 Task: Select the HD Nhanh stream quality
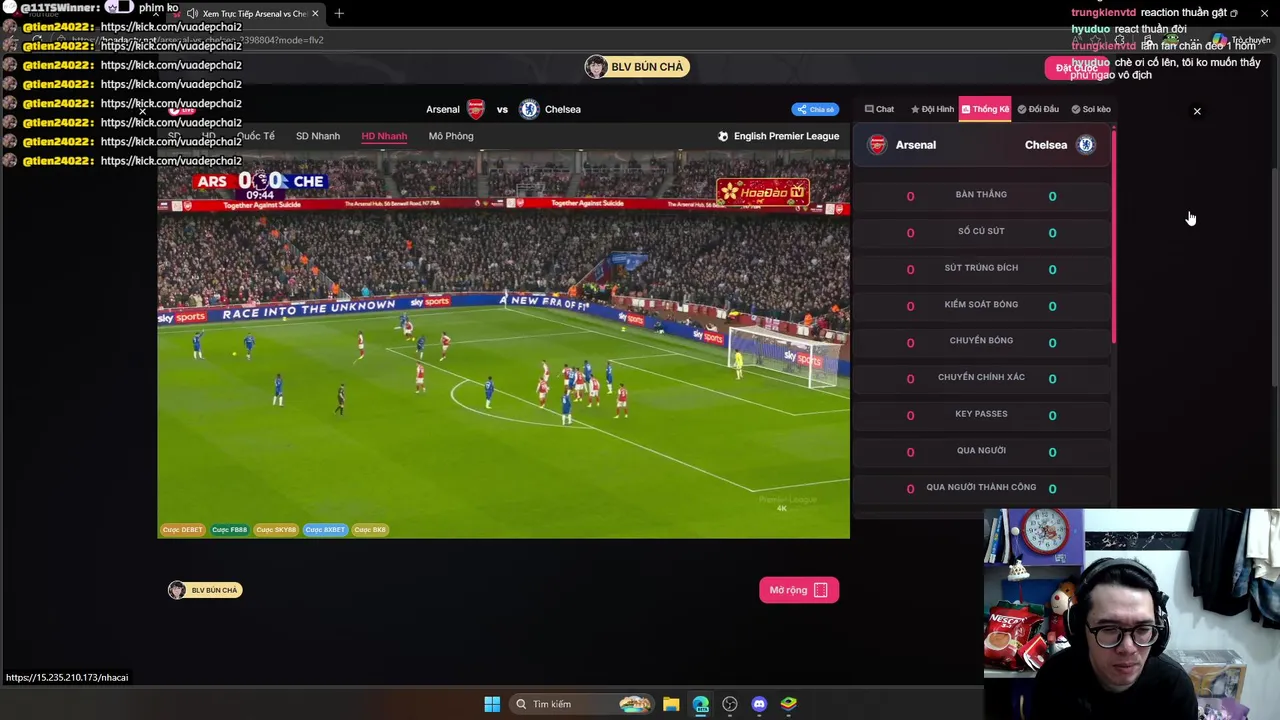[384, 136]
